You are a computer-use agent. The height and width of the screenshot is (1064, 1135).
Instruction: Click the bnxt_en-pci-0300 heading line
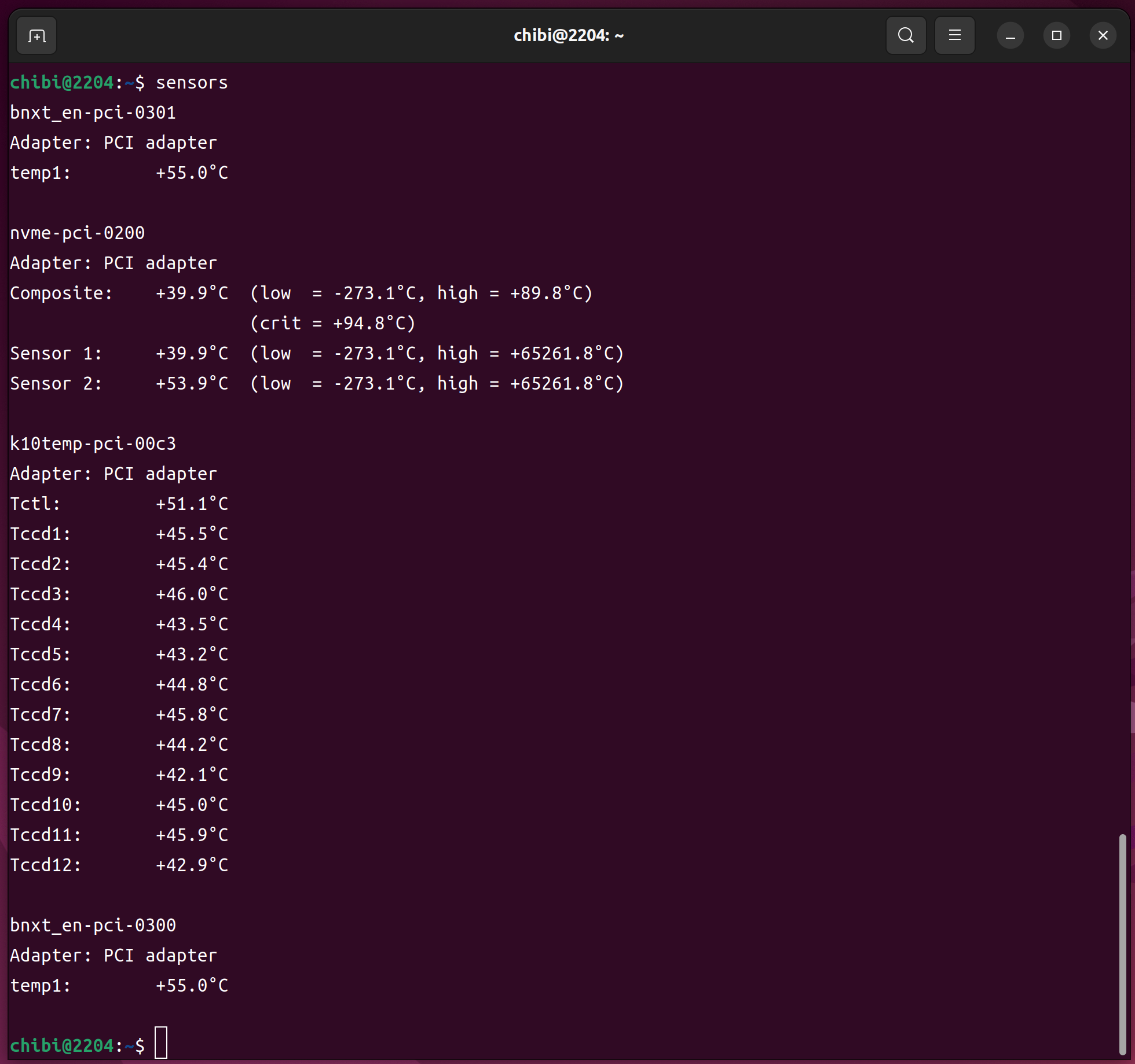(x=93, y=926)
